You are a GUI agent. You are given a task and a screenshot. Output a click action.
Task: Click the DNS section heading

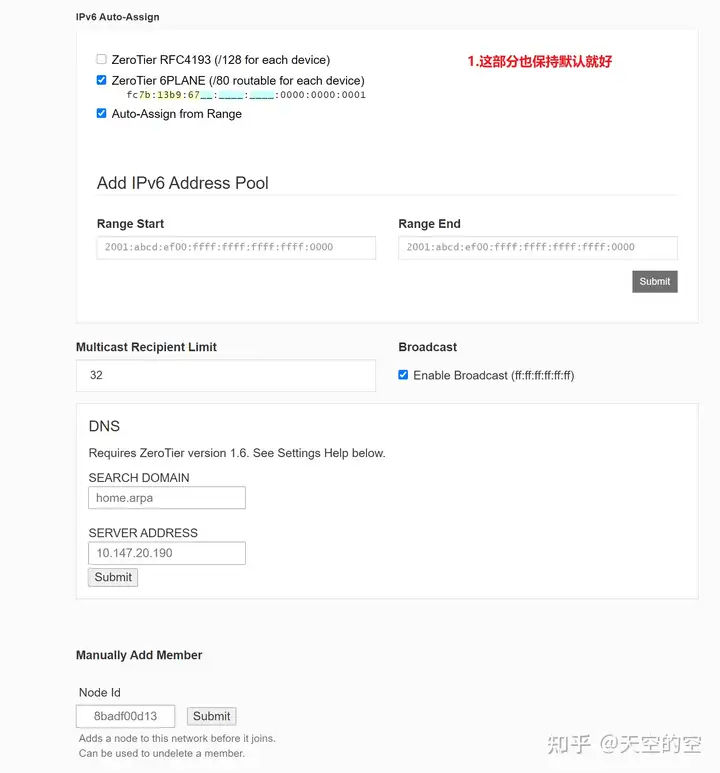point(104,426)
